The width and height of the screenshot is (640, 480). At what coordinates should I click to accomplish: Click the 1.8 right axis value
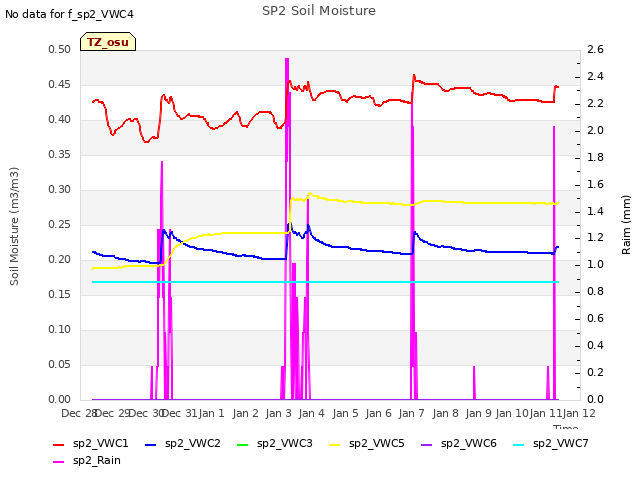point(595,157)
